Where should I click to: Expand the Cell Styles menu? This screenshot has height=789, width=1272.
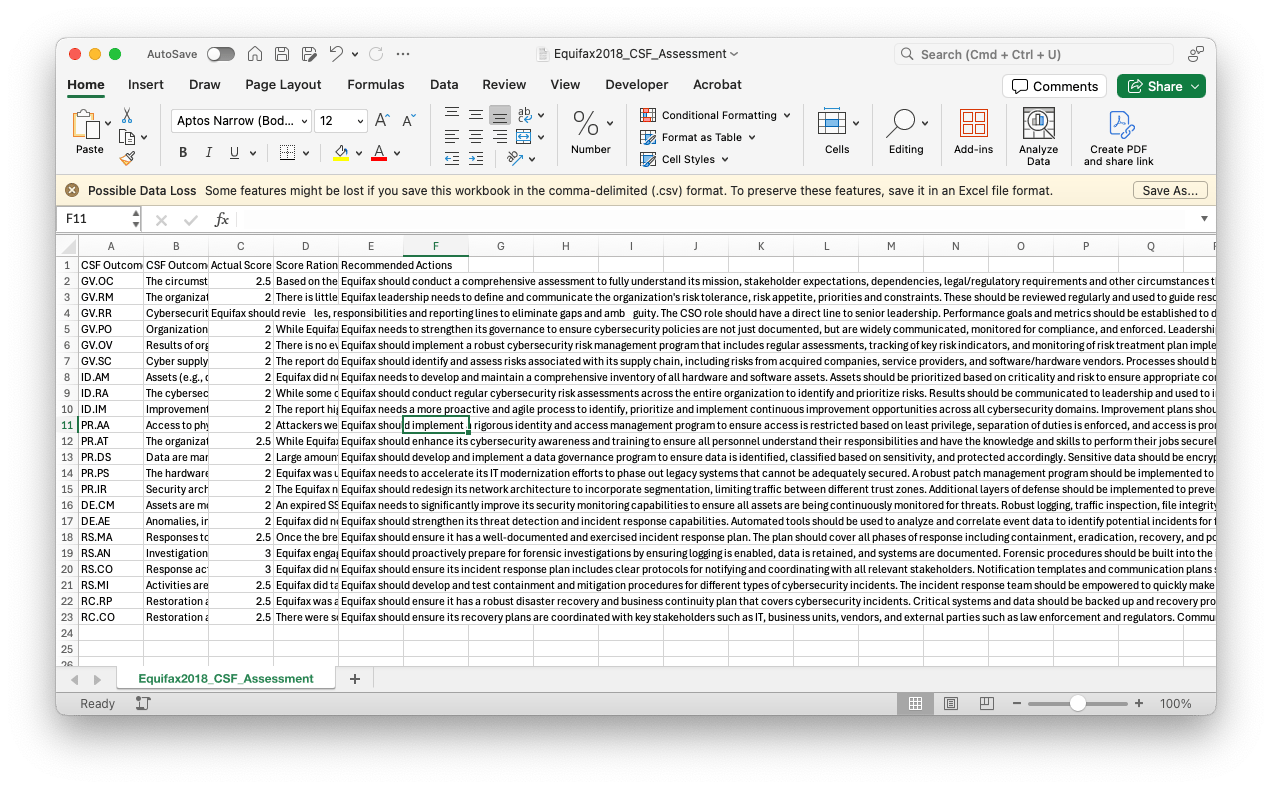(x=725, y=159)
